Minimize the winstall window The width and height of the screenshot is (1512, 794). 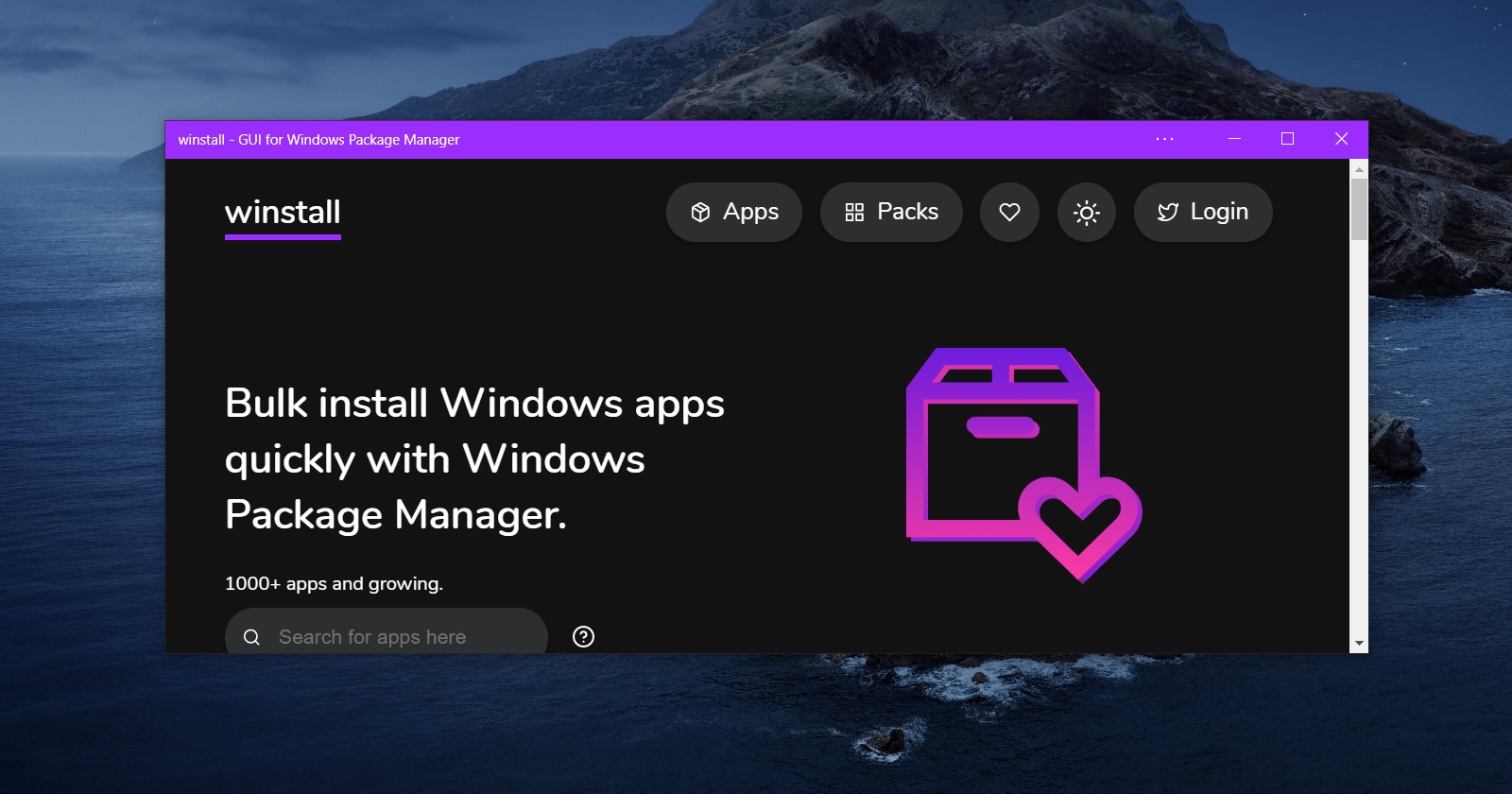[1234, 139]
